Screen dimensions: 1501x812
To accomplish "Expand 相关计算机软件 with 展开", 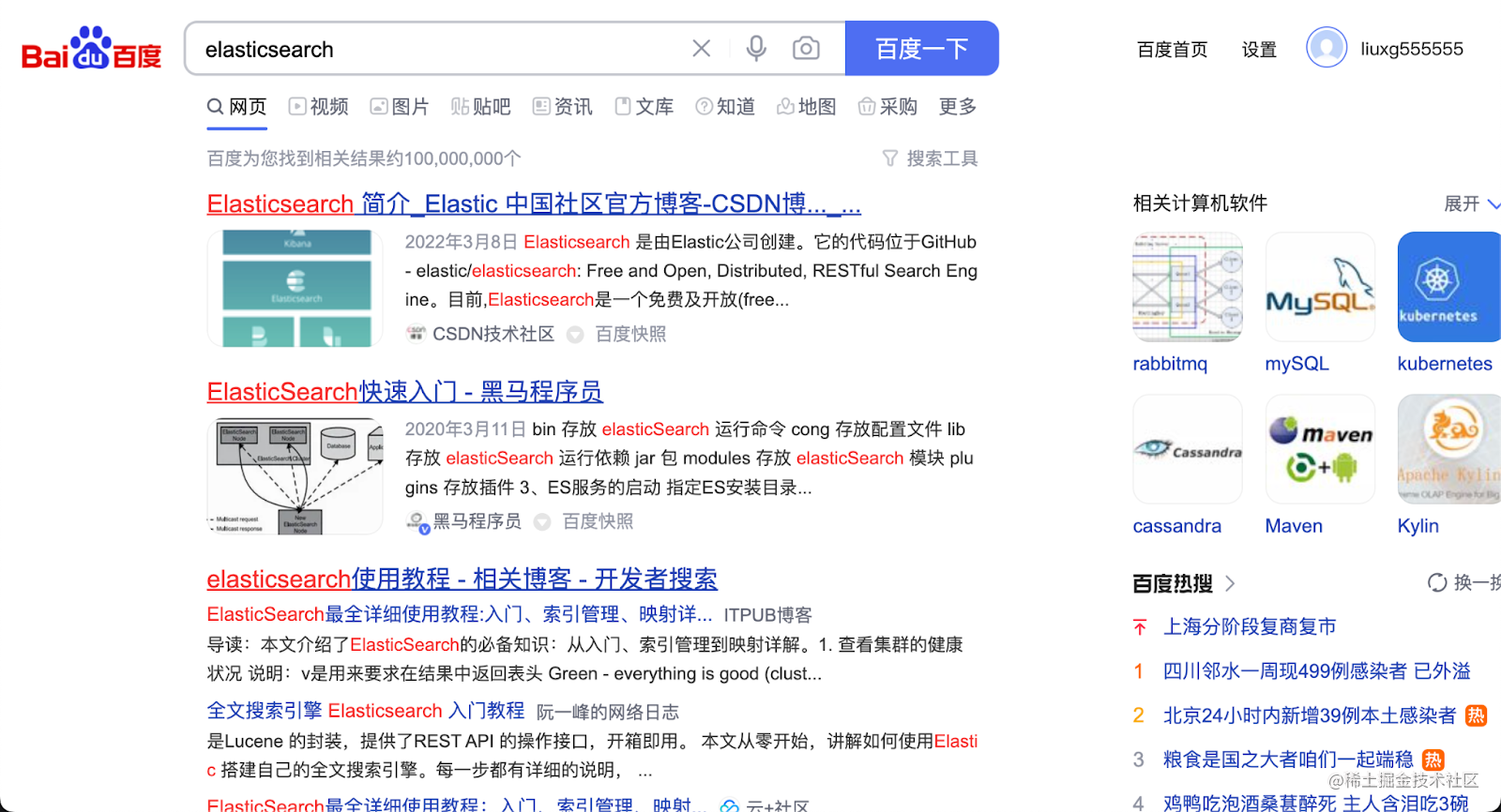I will point(1472,203).
